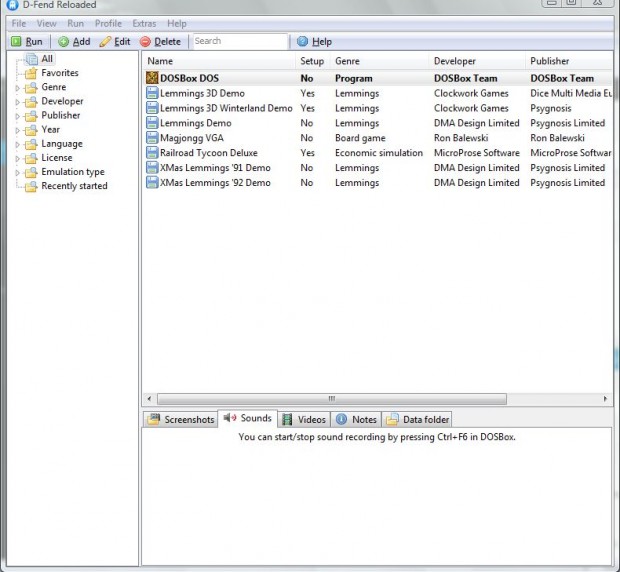Sort list by Developer column header
The height and width of the screenshot is (572, 620).
point(477,61)
